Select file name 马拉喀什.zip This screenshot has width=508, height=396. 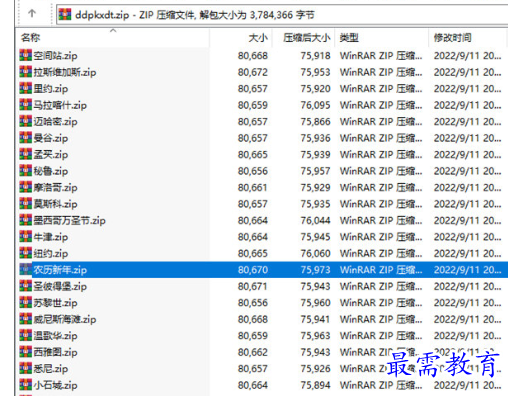[60, 105]
